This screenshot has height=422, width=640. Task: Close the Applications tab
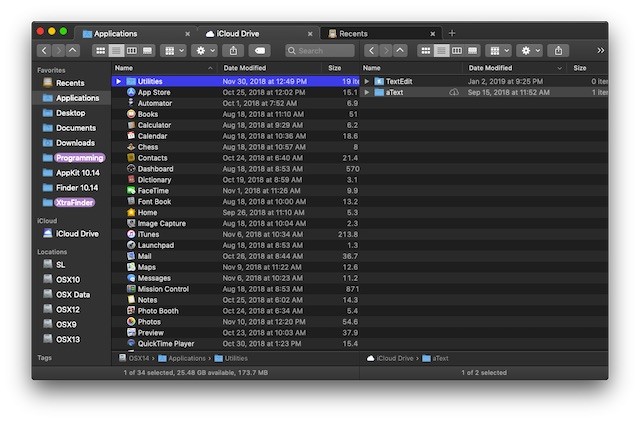point(187,34)
